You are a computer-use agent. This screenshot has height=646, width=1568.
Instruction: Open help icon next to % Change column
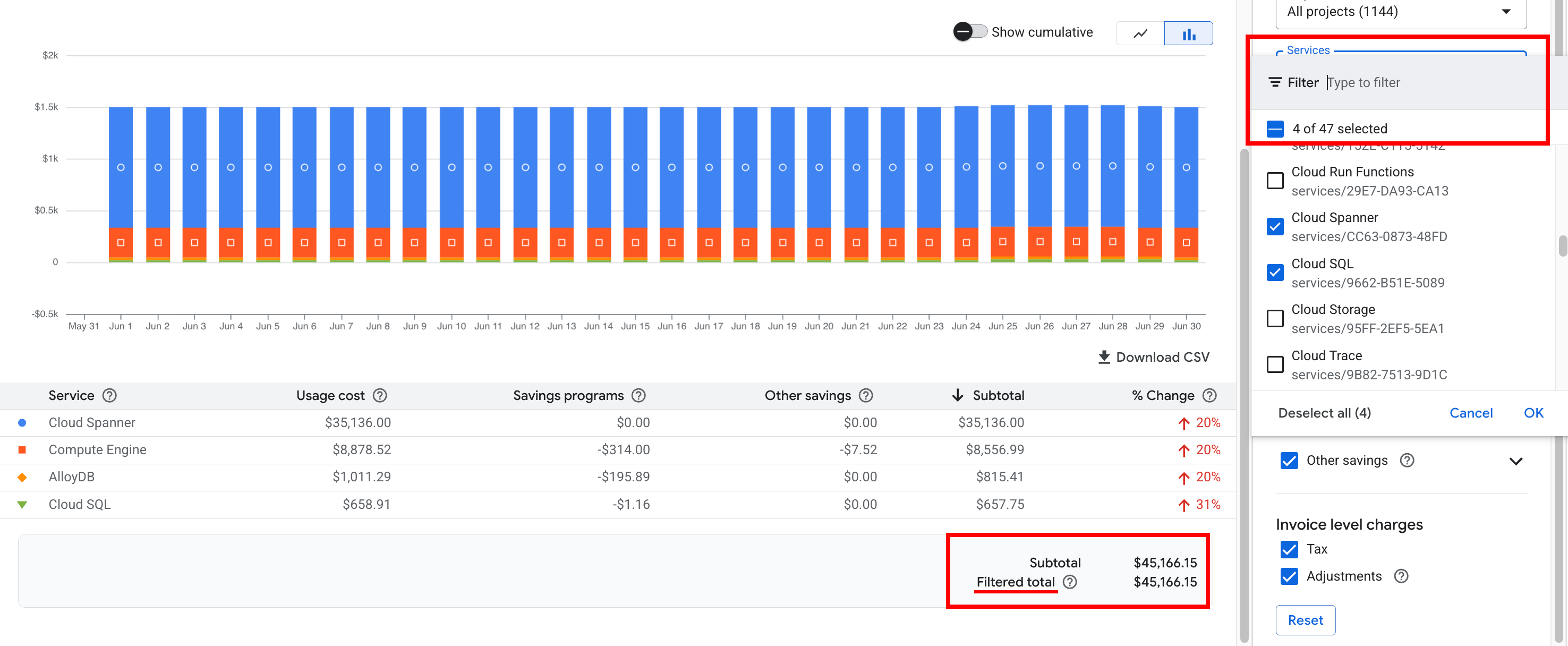1210,395
